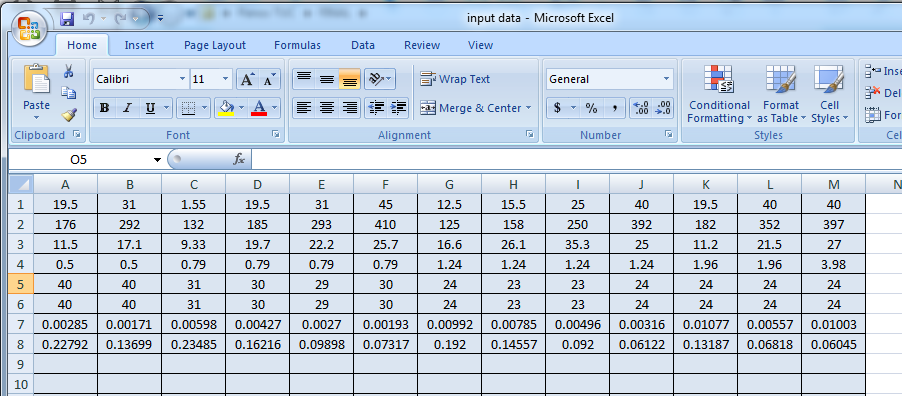The height and width of the screenshot is (396, 902).
Task: Switch to View ribbon tab
Action: [x=480, y=45]
